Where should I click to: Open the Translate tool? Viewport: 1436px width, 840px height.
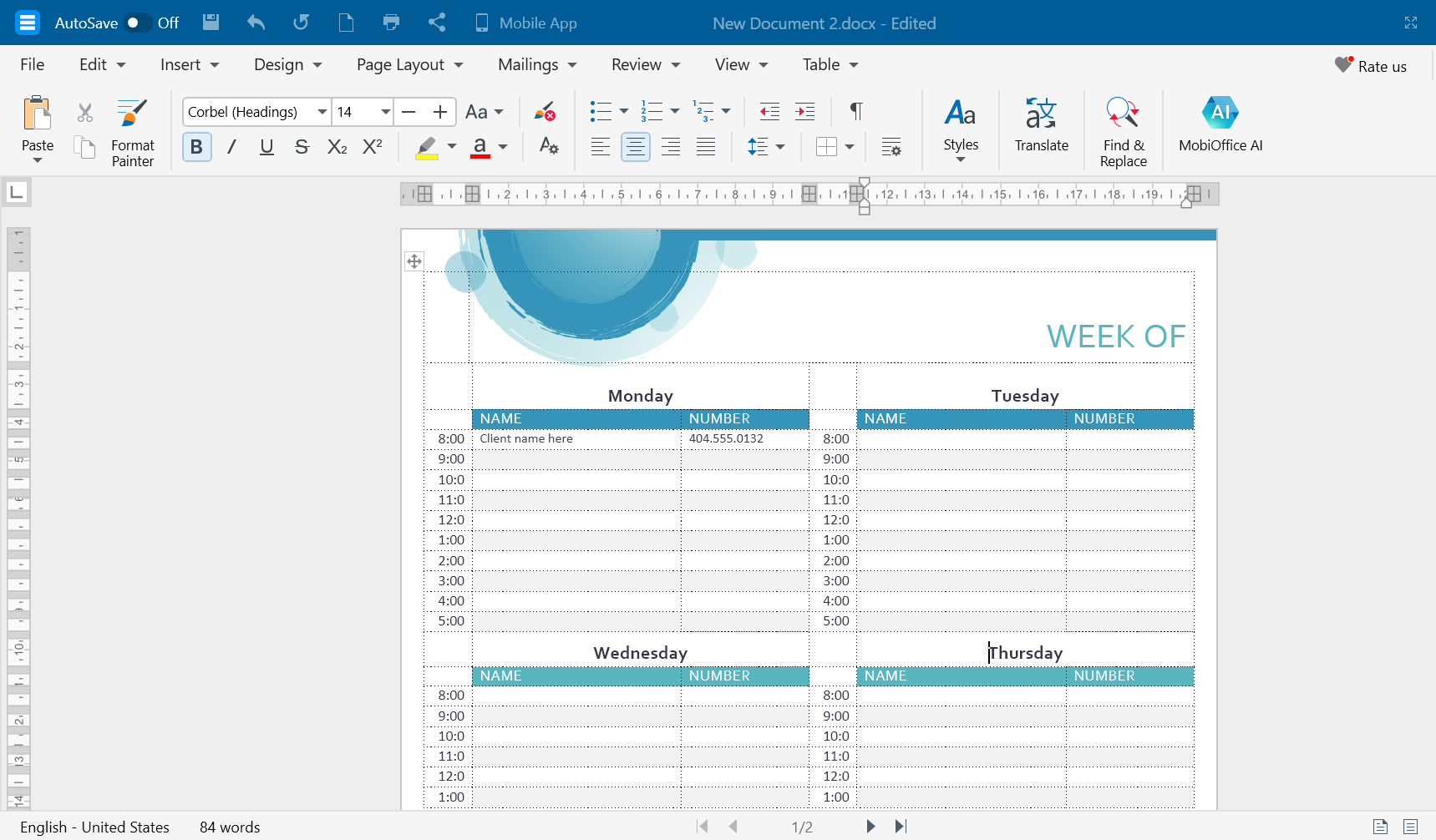click(1041, 125)
